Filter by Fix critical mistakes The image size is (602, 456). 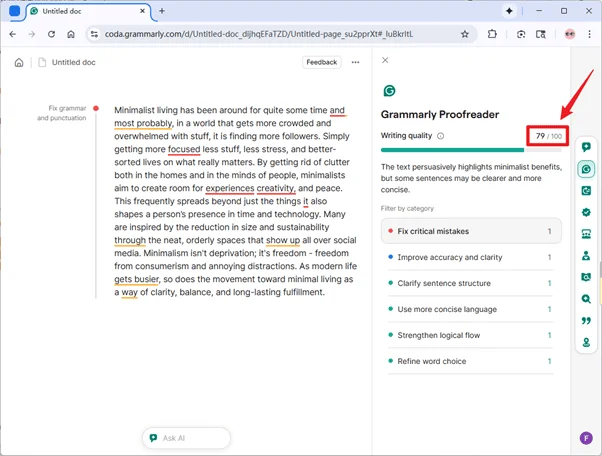(471, 231)
